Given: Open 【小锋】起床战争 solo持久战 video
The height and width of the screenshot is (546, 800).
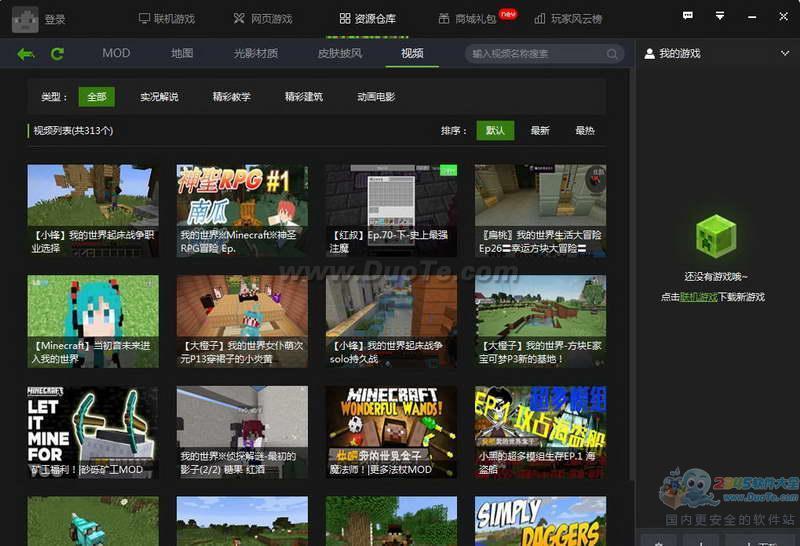Looking at the screenshot, I should (391, 321).
